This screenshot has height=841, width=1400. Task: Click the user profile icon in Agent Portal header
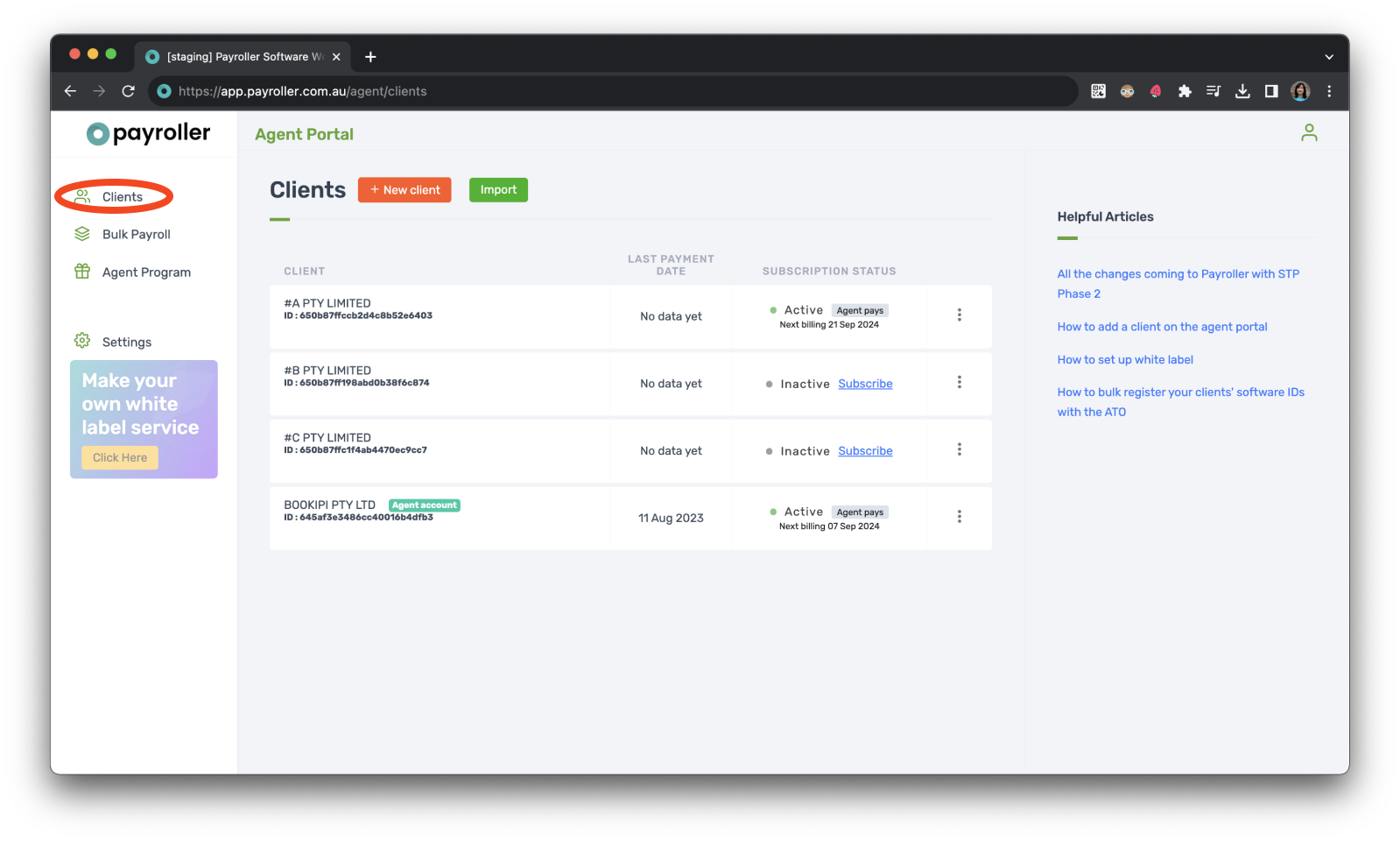coord(1309,133)
